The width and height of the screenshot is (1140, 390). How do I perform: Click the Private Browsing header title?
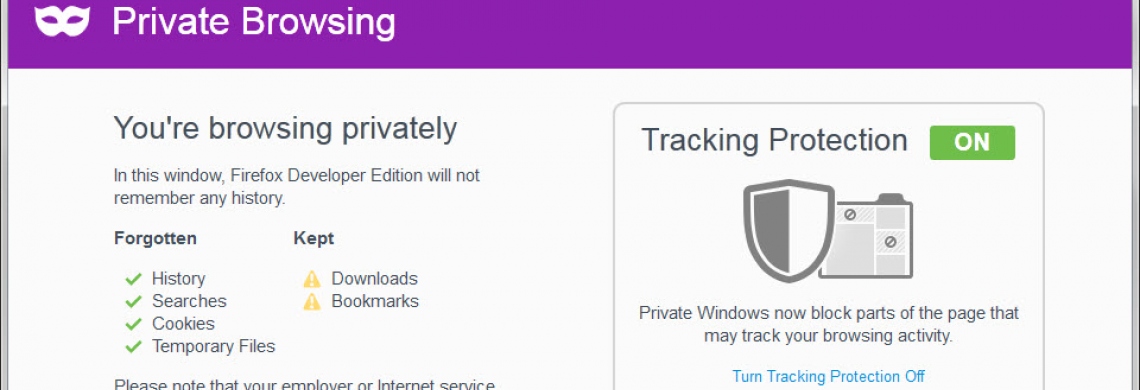click(254, 22)
